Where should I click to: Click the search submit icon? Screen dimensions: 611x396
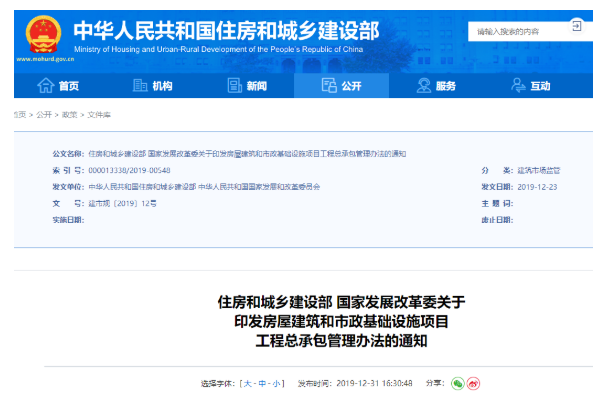pos(576,26)
